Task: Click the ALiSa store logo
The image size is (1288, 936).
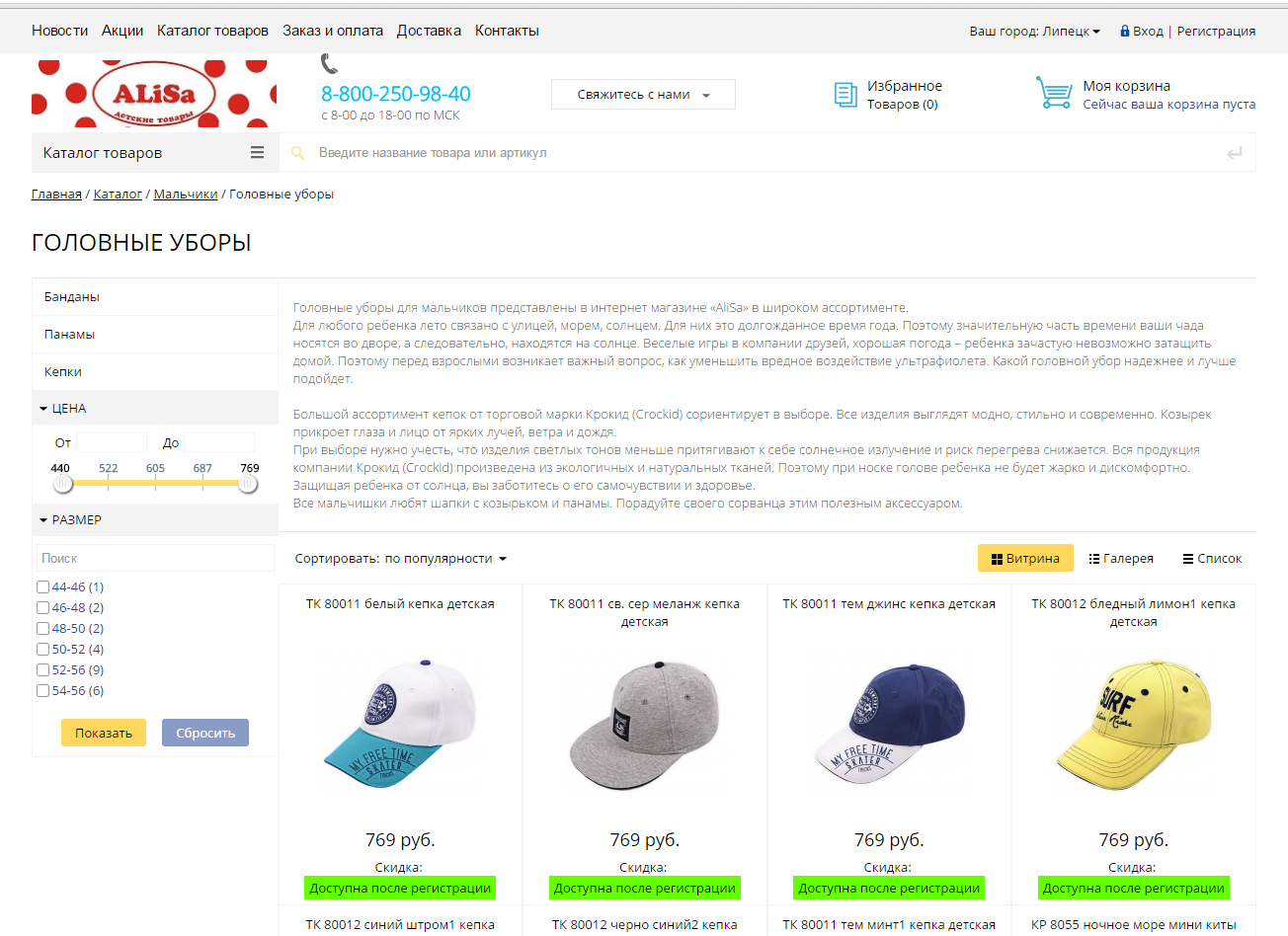Action: [154, 95]
